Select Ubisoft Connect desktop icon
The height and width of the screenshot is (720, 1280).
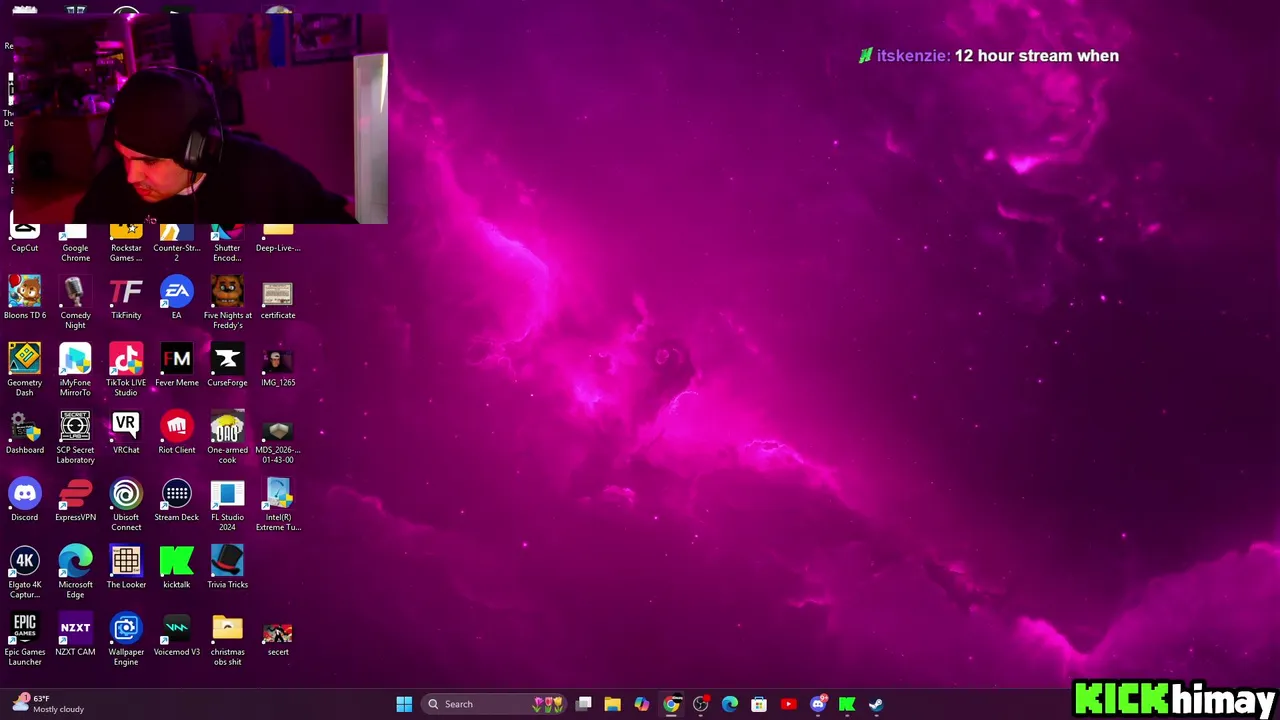126,505
